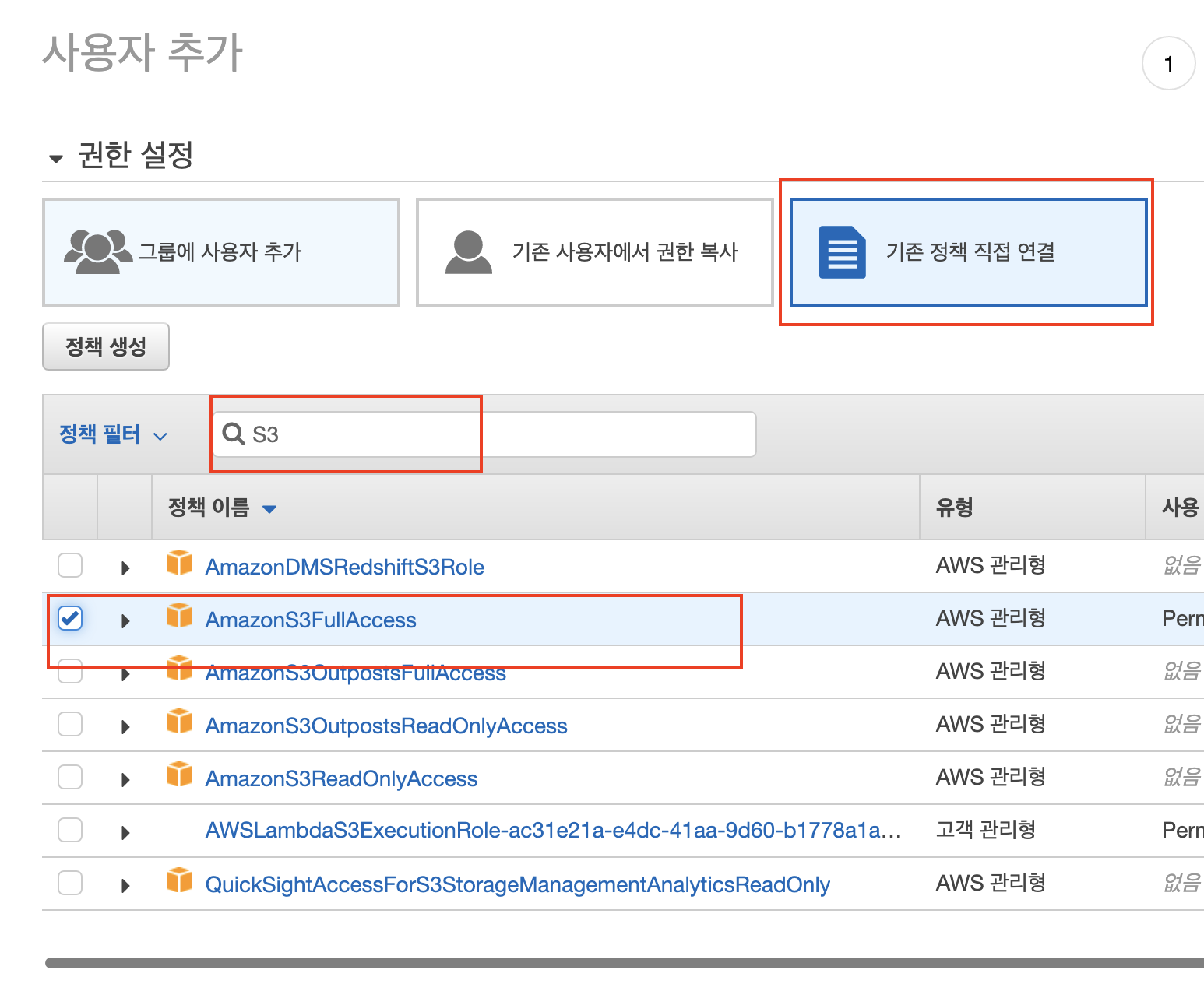Click the horizontal scrollbar at bottom
The height and width of the screenshot is (998, 1204).
click(625, 963)
